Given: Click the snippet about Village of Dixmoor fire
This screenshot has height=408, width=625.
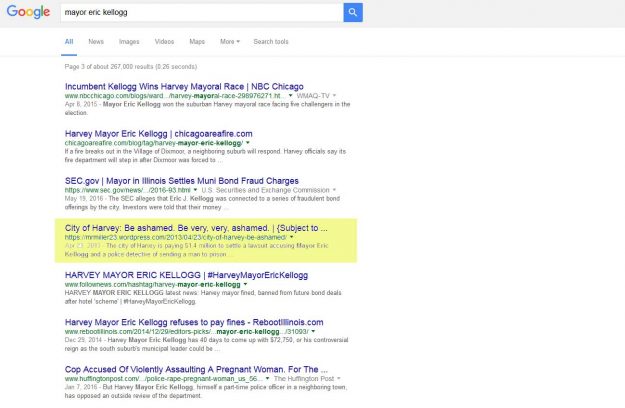Looking at the screenshot, I should [x=205, y=156].
